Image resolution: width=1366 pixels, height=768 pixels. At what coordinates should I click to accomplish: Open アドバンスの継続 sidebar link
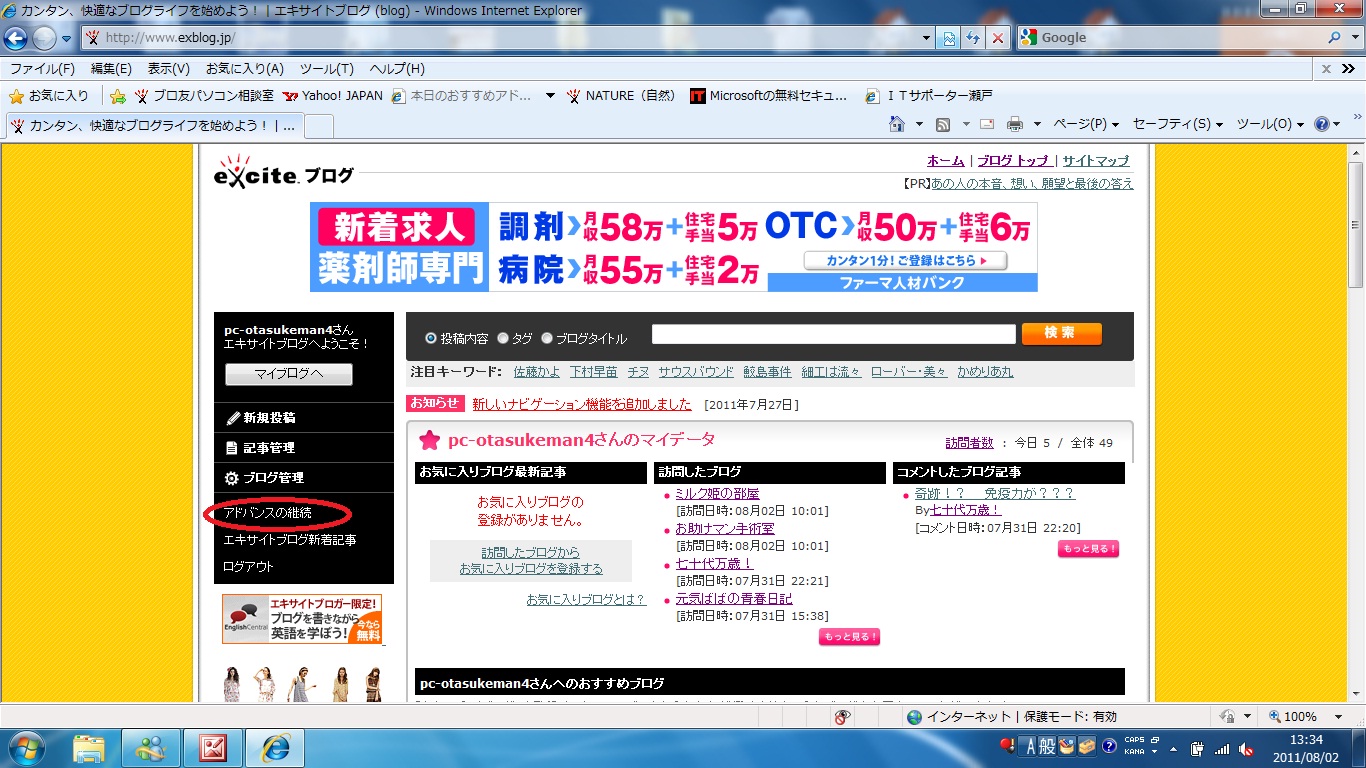pos(267,513)
